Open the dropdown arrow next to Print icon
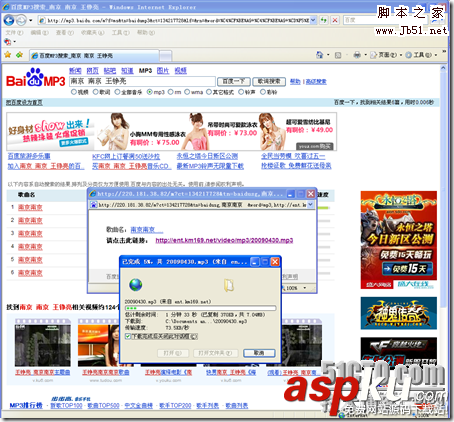This screenshot has width=454, height=422. [365, 55]
